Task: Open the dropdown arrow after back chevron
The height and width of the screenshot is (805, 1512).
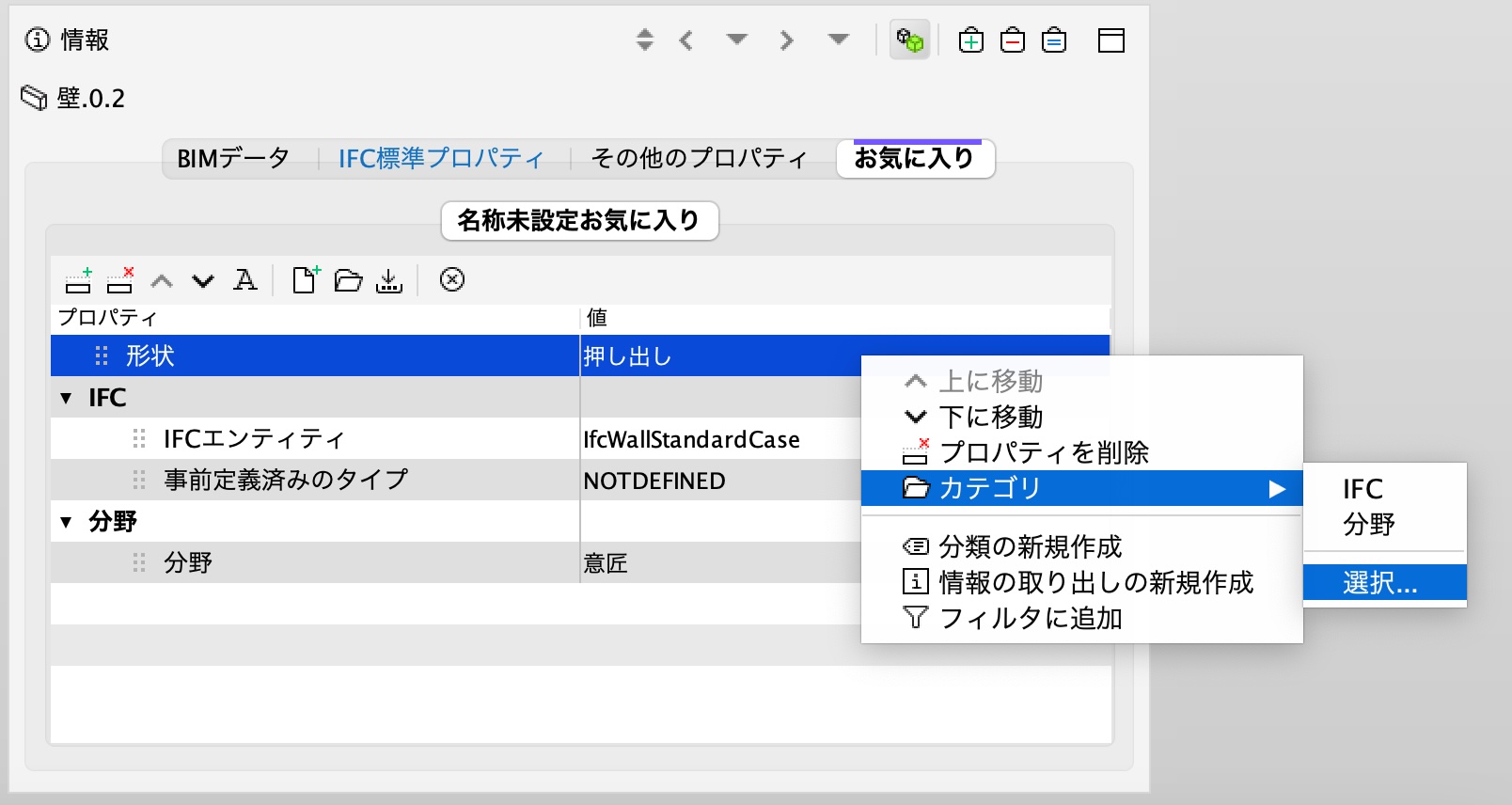Action: tap(737, 39)
